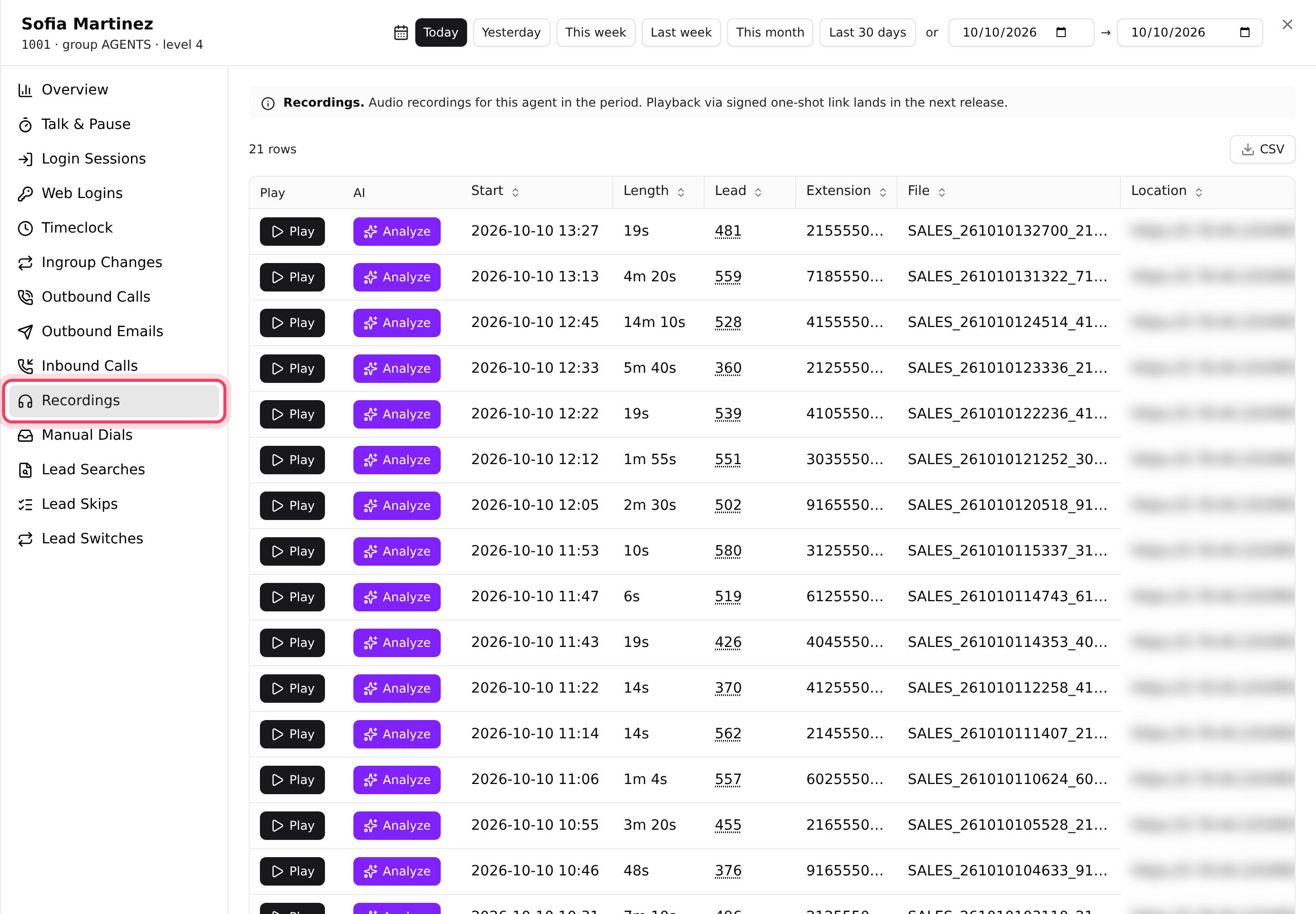
Task: Choose Last week range
Action: [681, 32]
